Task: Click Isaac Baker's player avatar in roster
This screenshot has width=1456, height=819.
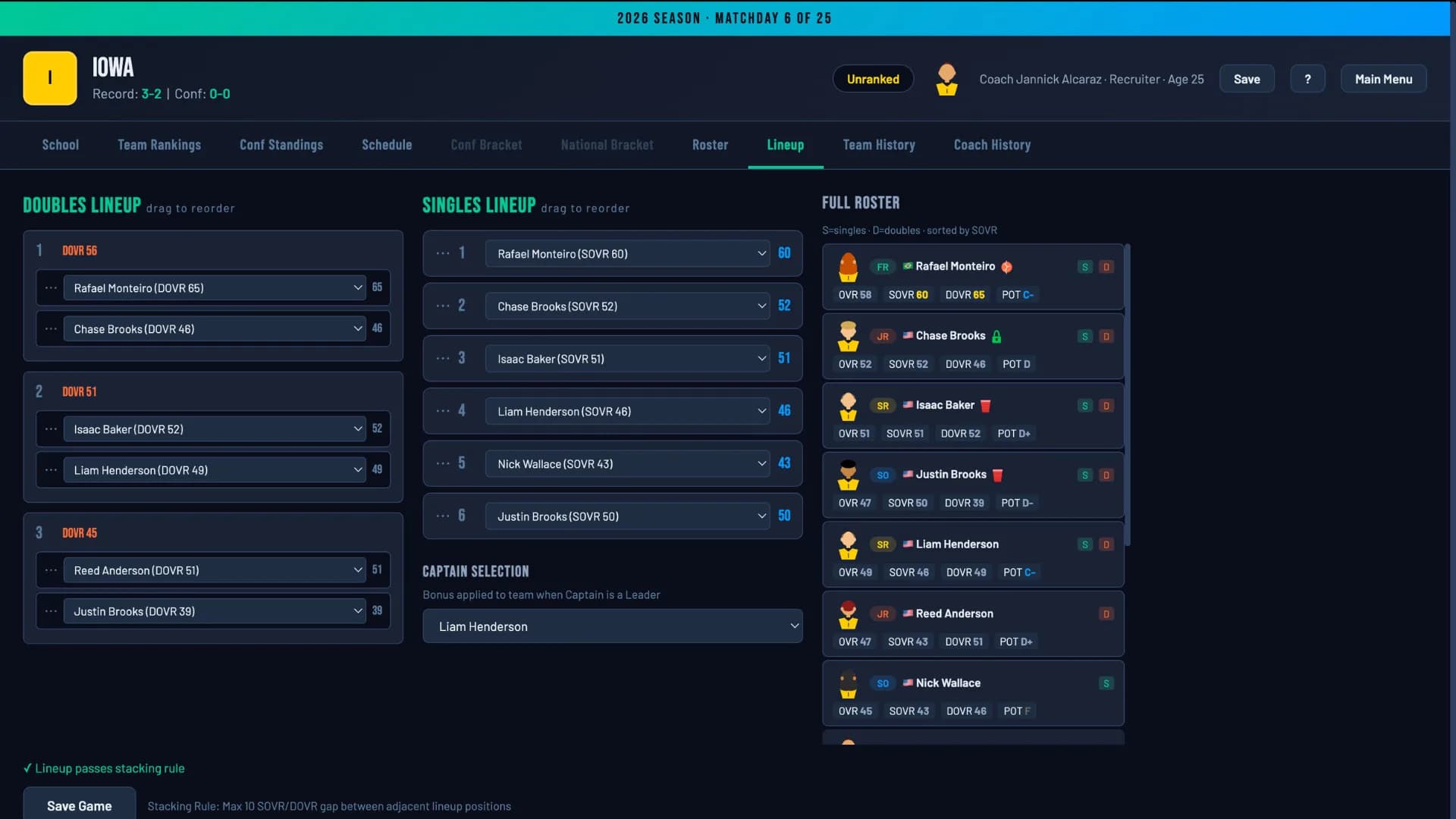Action: click(x=848, y=406)
